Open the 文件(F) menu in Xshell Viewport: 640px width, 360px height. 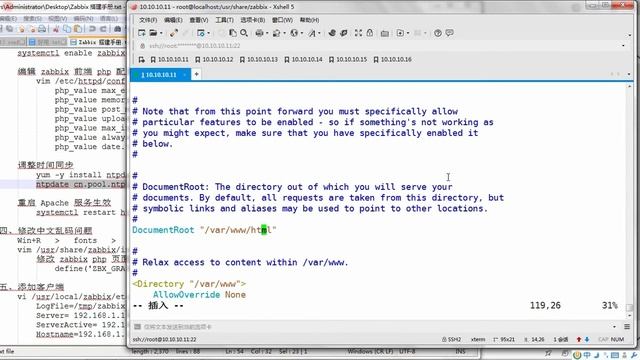148,20
